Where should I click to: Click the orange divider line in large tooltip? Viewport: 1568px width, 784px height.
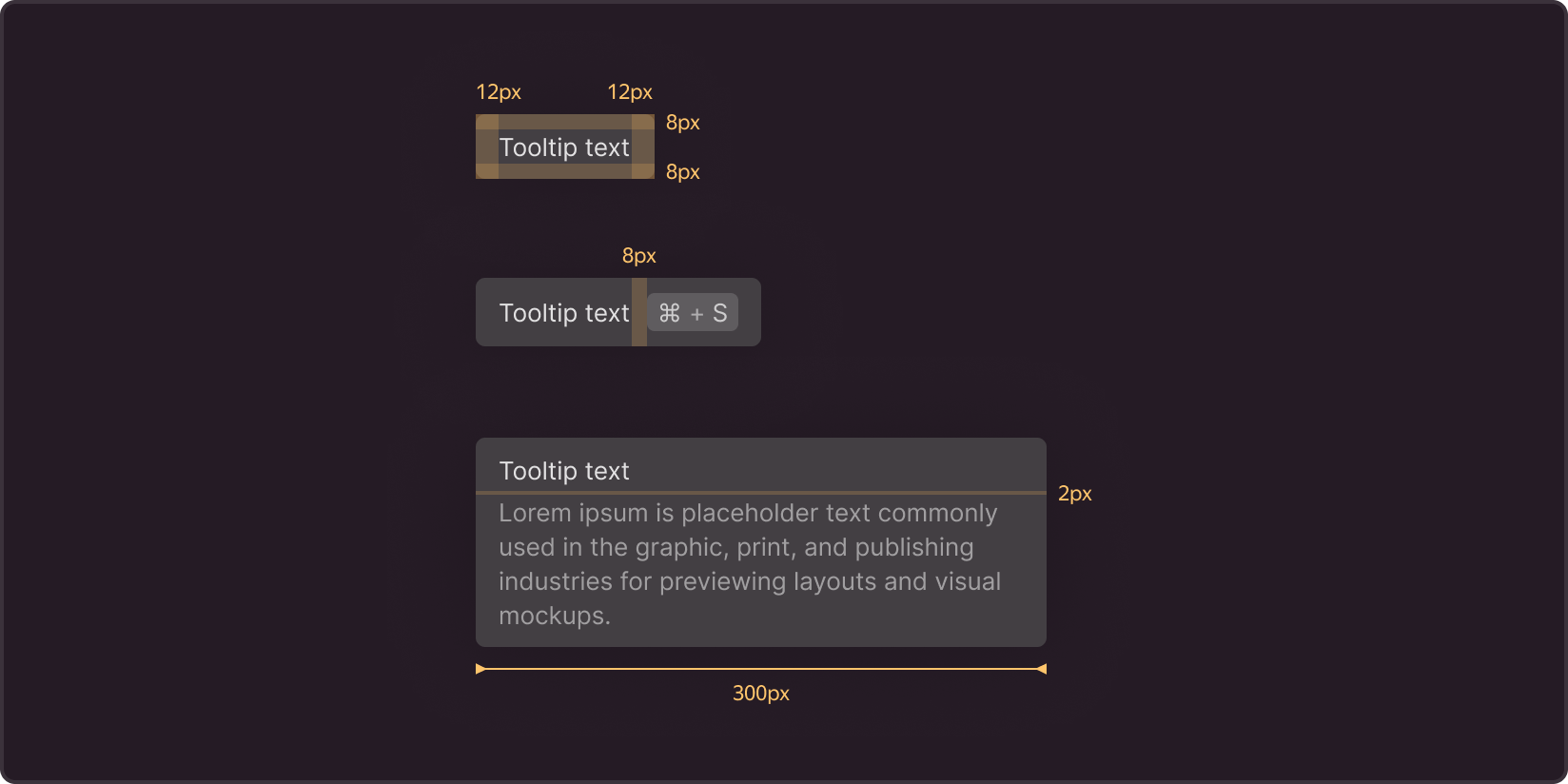pyautogui.click(x=761, y=493)
